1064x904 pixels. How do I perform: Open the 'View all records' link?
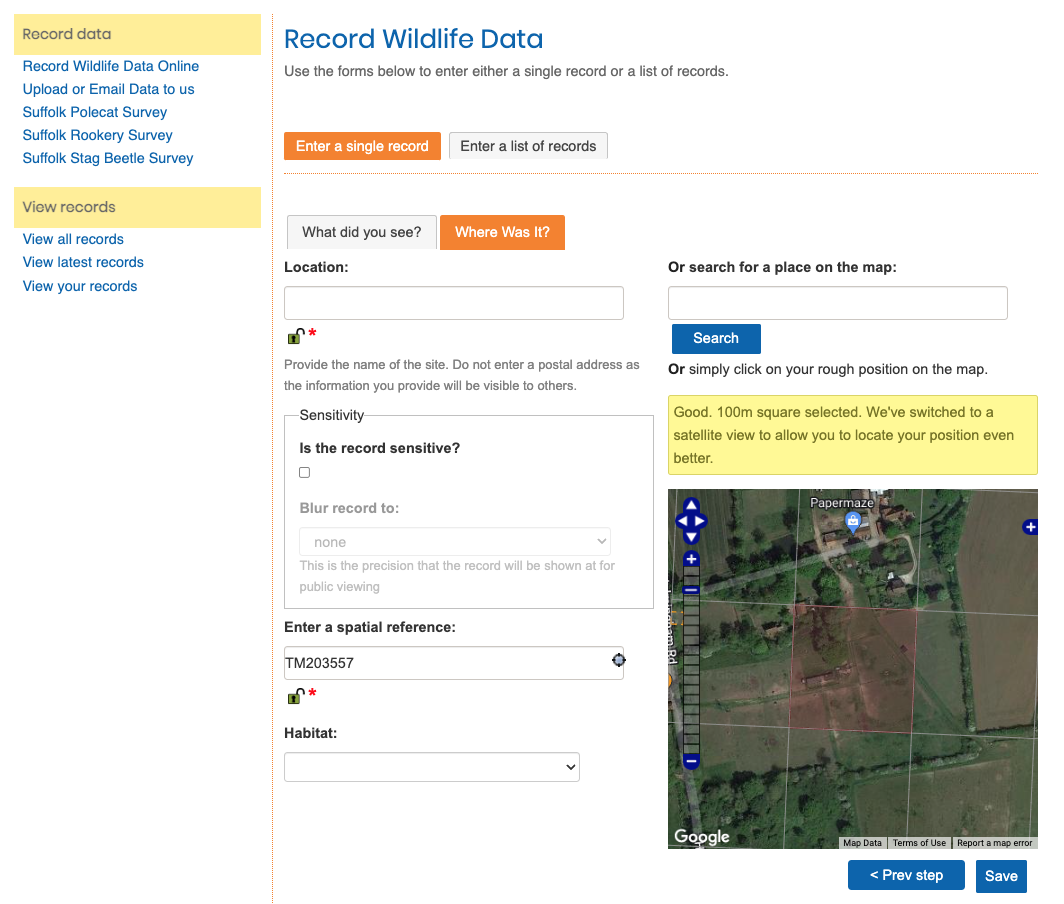tap(73, 239)
